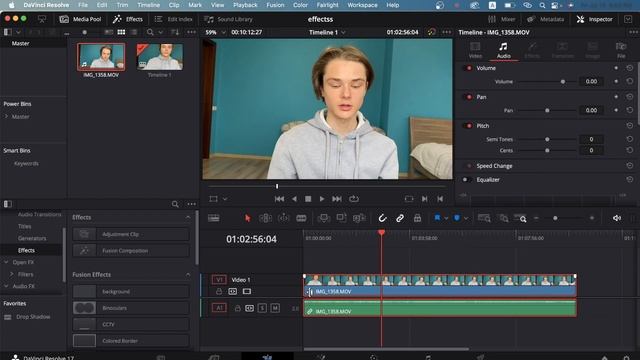Jump to first frame of timeline

pyautogui.click(x=279, y=199)
